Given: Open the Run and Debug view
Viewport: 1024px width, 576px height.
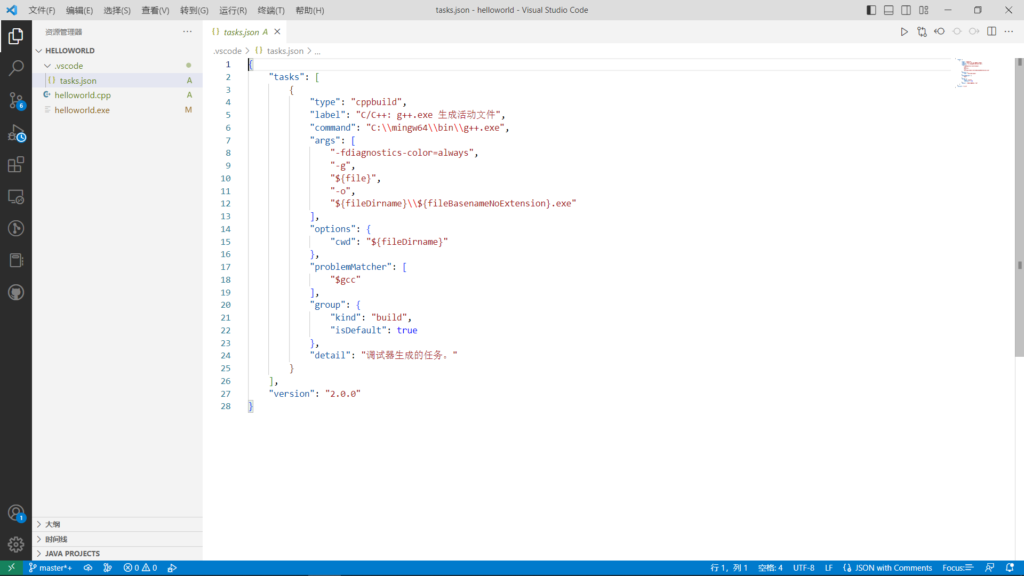Looking at the screenshot, I should (16, 132).
